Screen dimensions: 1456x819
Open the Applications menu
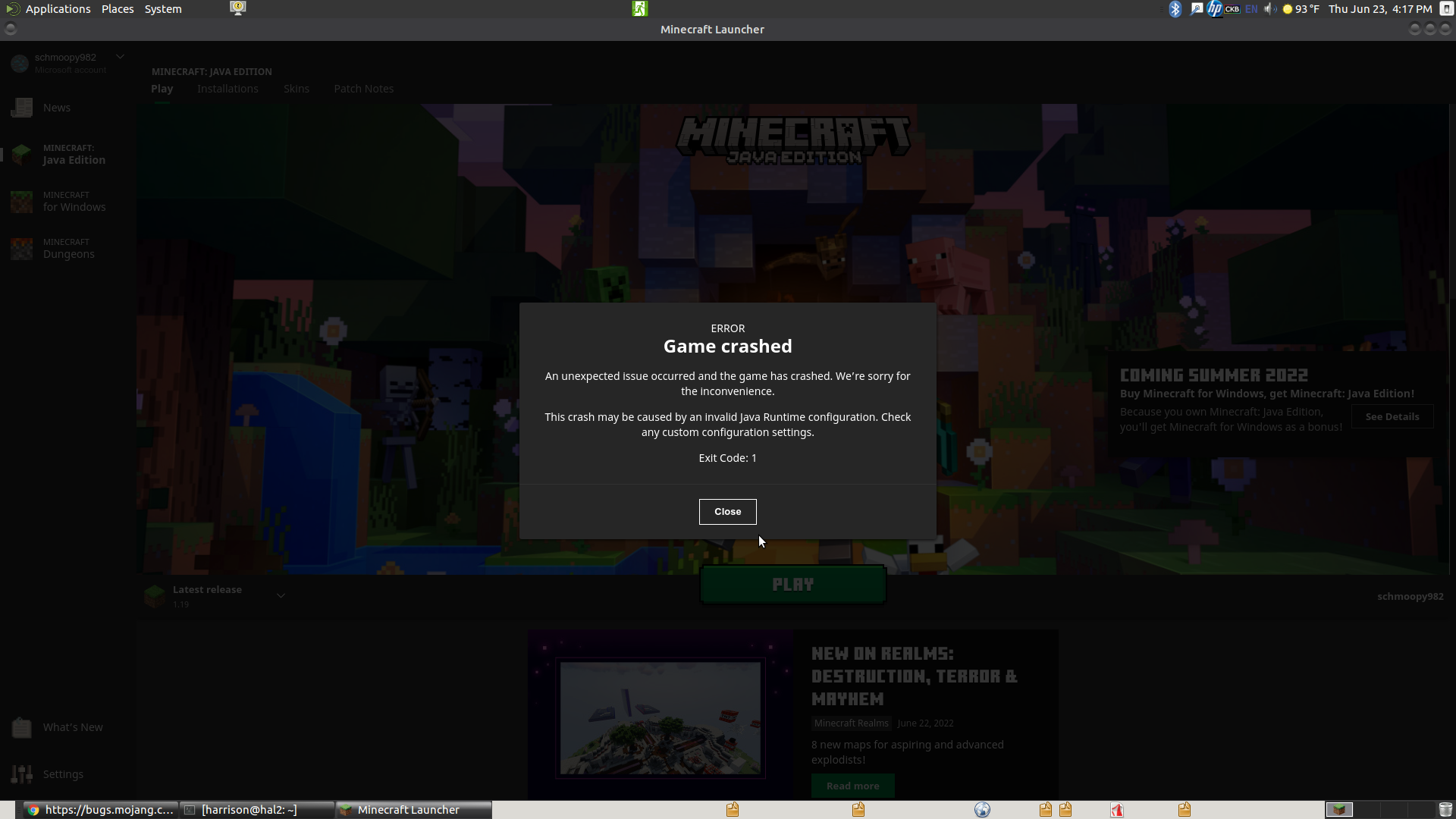click(x=58, y=9)
